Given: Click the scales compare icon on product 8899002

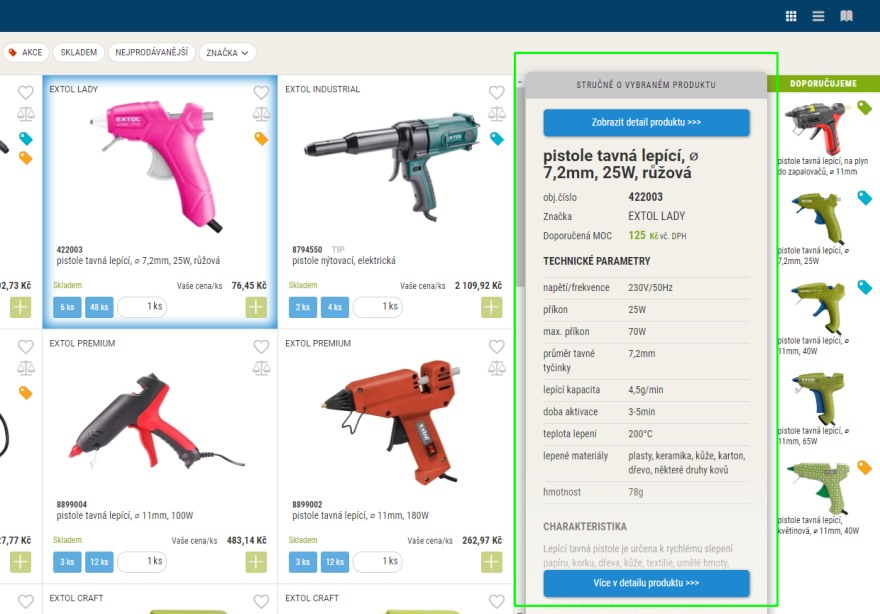Looking at the screenshot, I should [497, 368].
